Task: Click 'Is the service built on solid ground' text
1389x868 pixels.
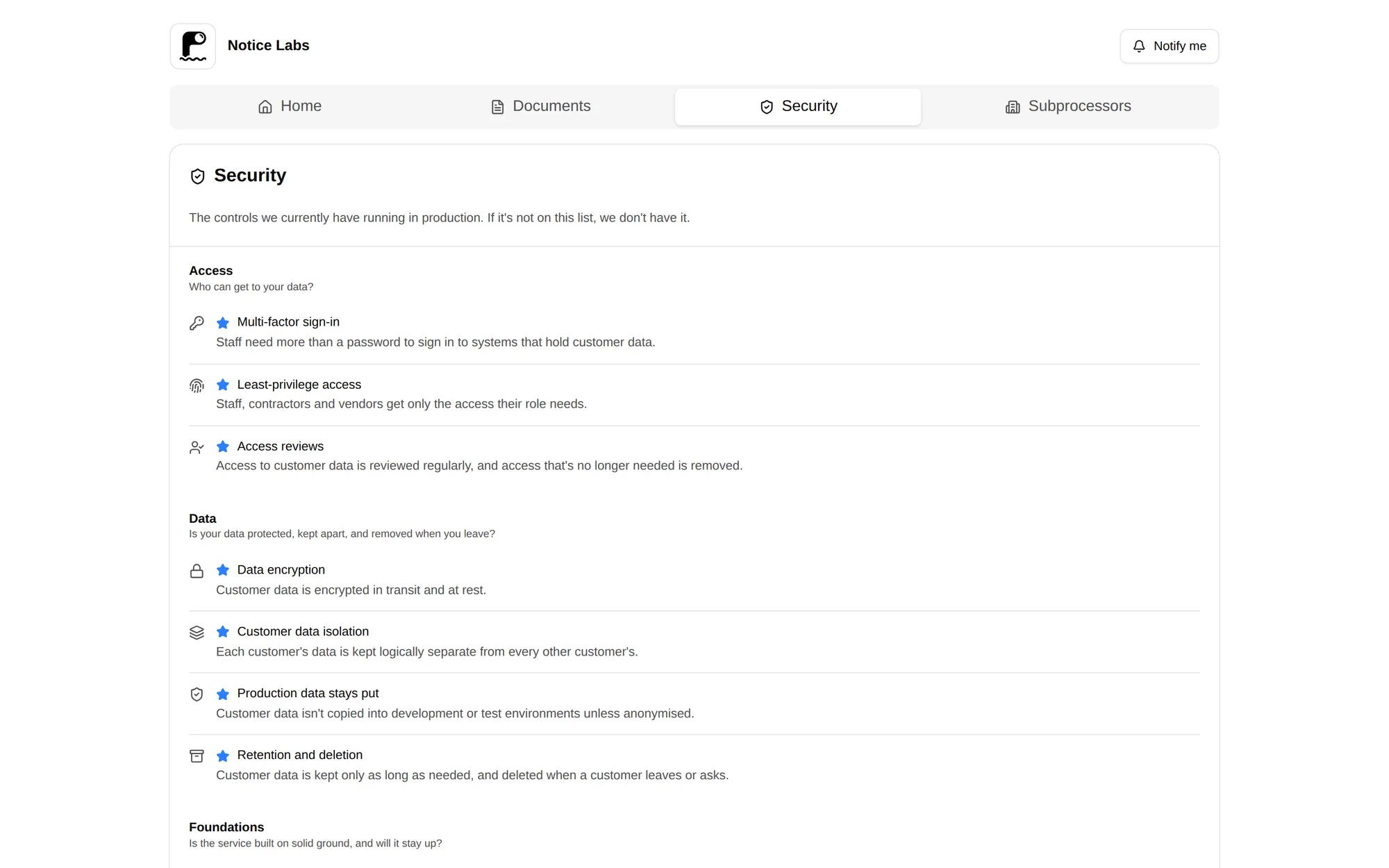Action: pos(315,844)
